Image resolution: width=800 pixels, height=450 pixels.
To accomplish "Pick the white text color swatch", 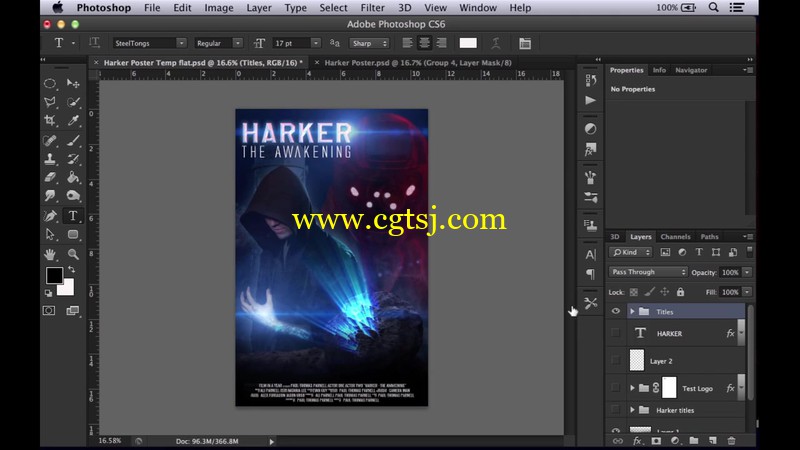I will 468,43.
